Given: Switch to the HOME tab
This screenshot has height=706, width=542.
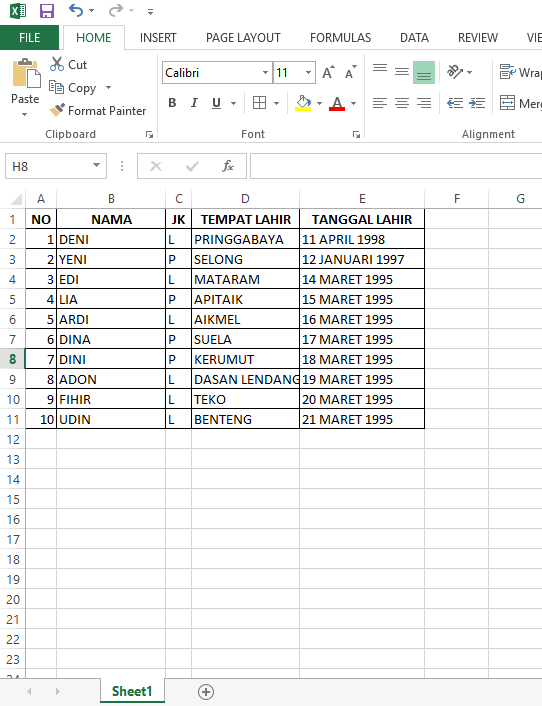Looking at the screenshot, I should pos(94,37).
